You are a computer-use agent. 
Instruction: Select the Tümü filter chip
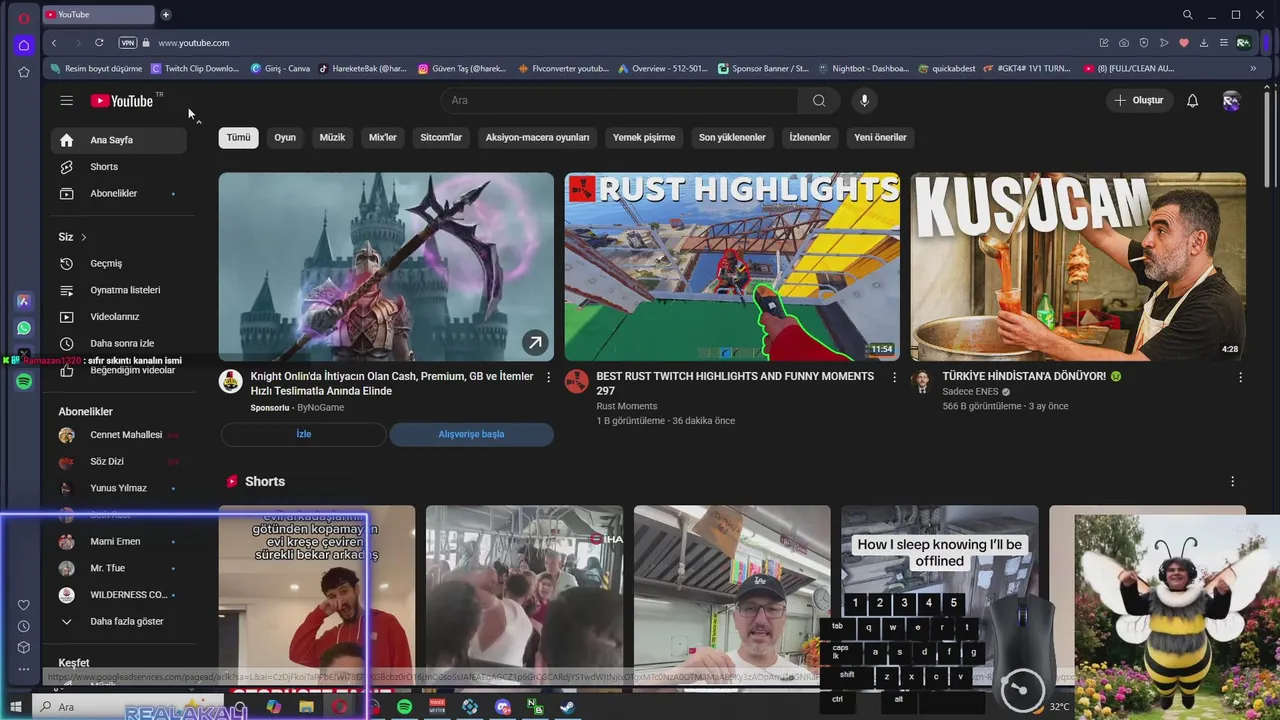click(x=238, y=137)
